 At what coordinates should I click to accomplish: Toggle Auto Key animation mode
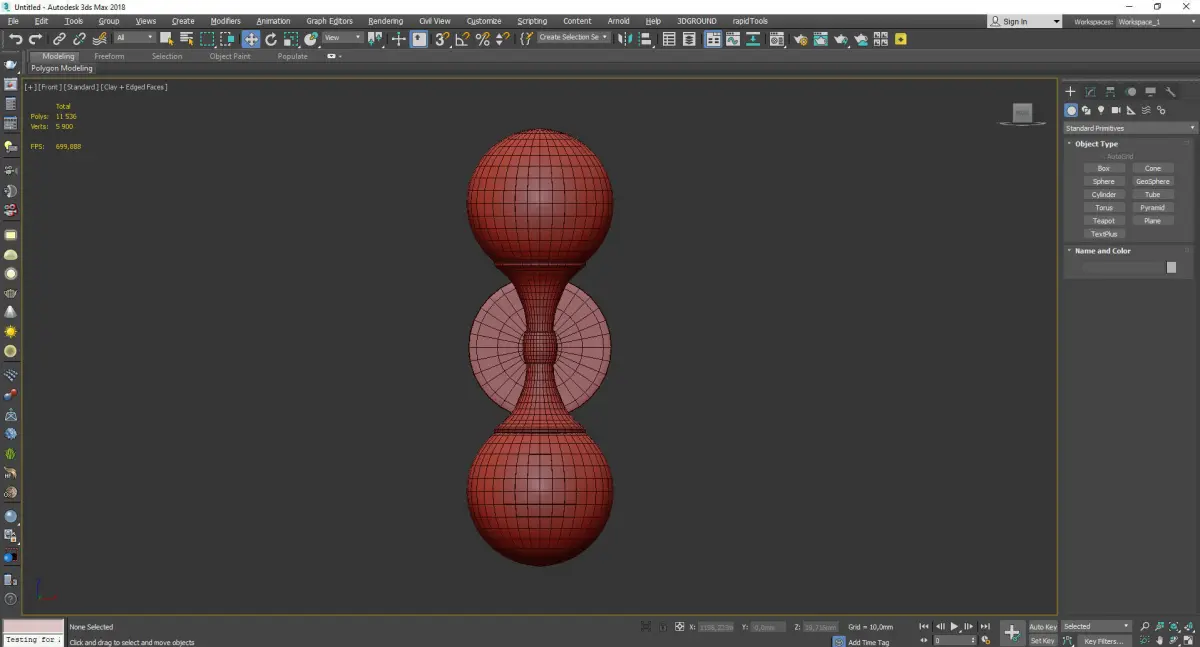tap(1042, 627)
